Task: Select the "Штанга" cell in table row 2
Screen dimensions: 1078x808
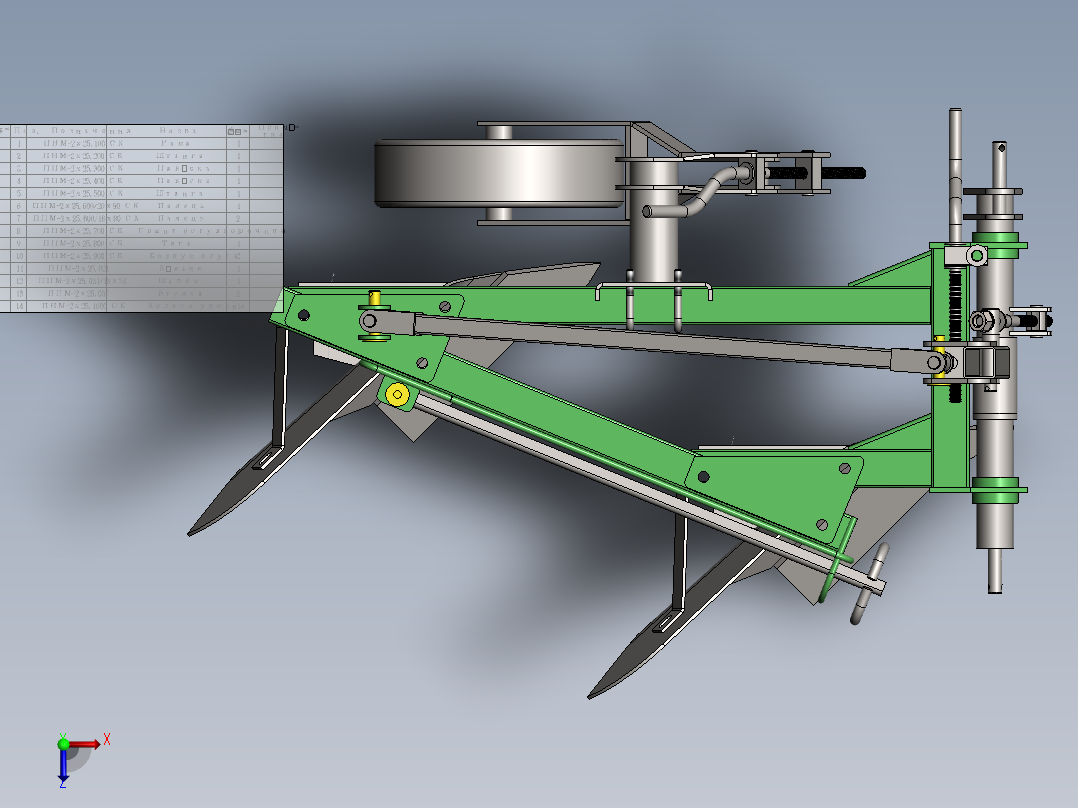Action: point(167,155)
